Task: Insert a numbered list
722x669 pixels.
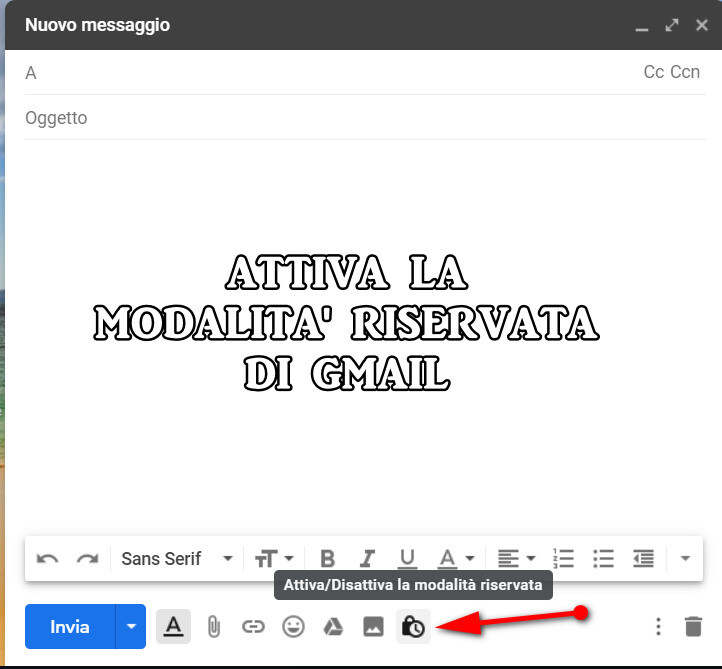Action: click(564, 558)
